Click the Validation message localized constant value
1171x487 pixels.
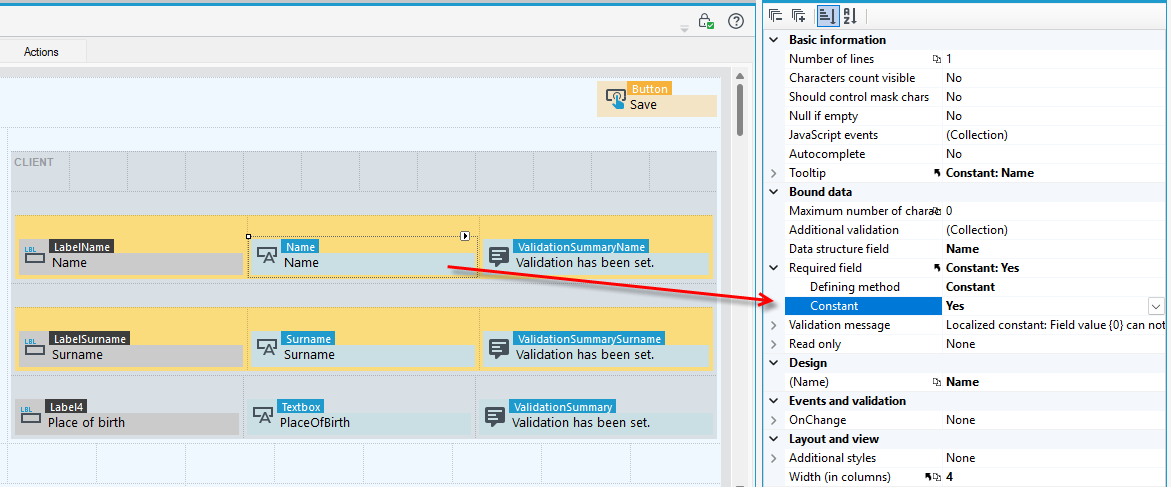[1055, 325]
